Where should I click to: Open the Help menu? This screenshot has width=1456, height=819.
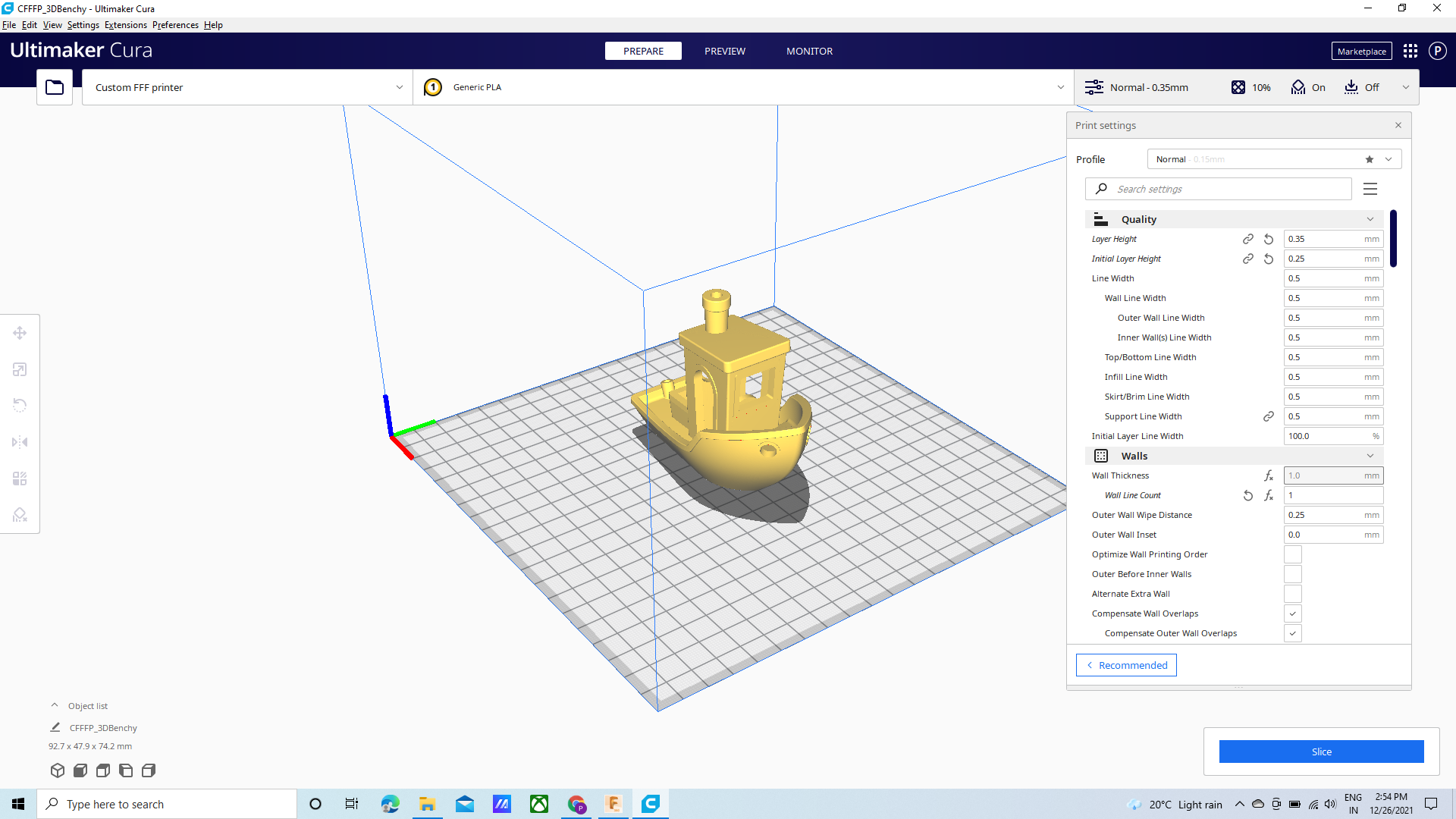[x=213, y=25]
